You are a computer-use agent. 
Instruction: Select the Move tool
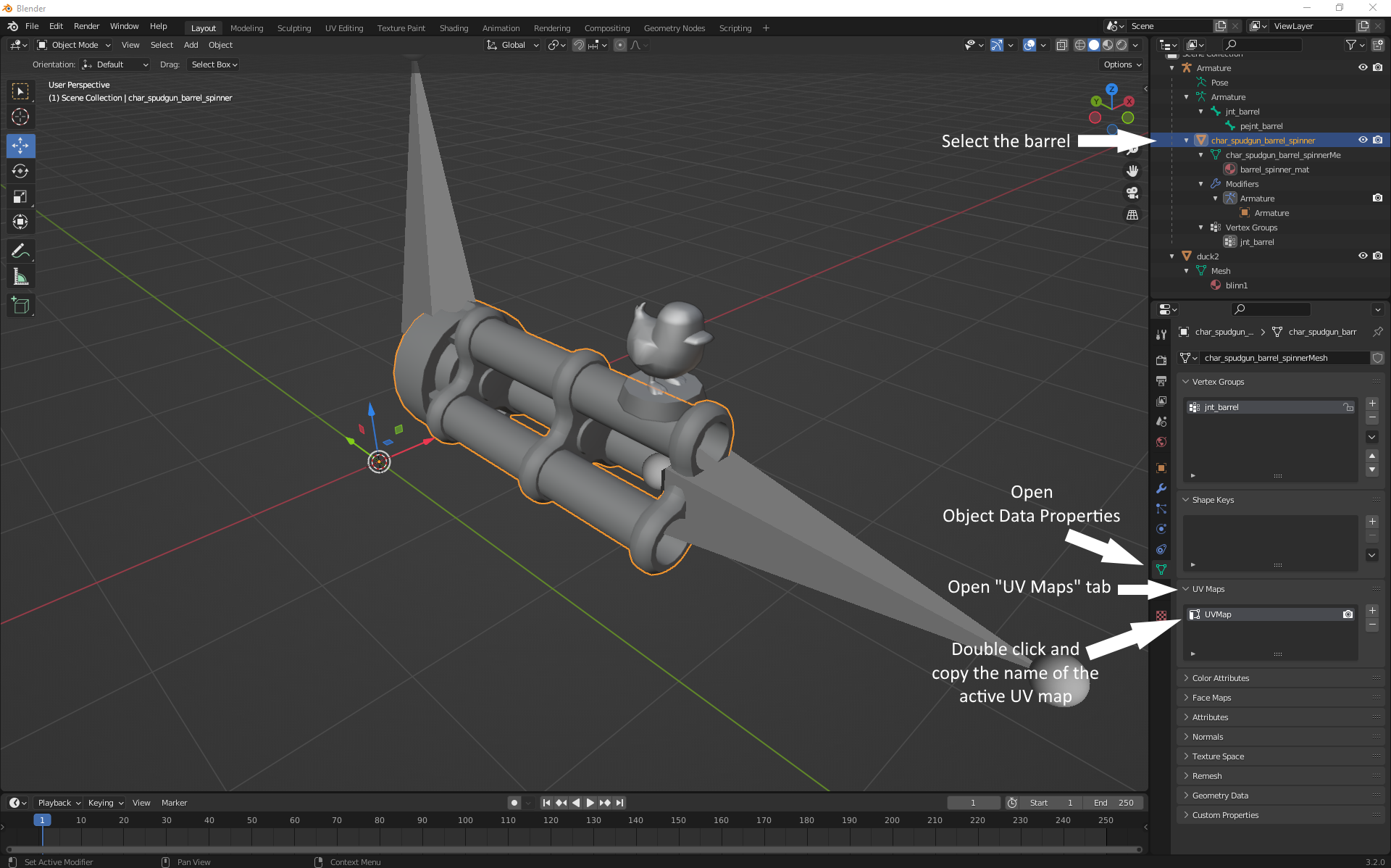(20, 146)
